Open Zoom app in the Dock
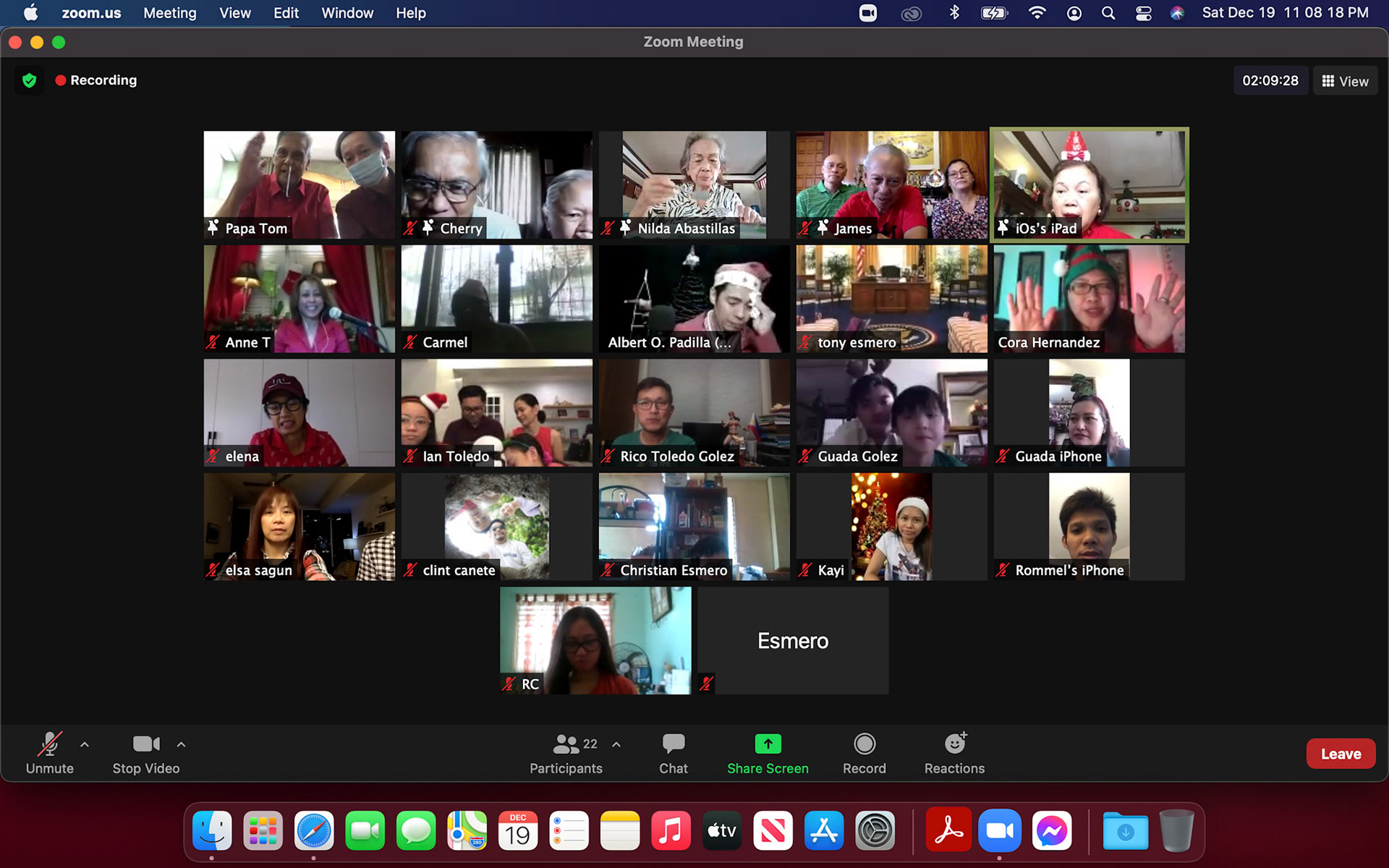1389x868 pixels. (999, 832)
